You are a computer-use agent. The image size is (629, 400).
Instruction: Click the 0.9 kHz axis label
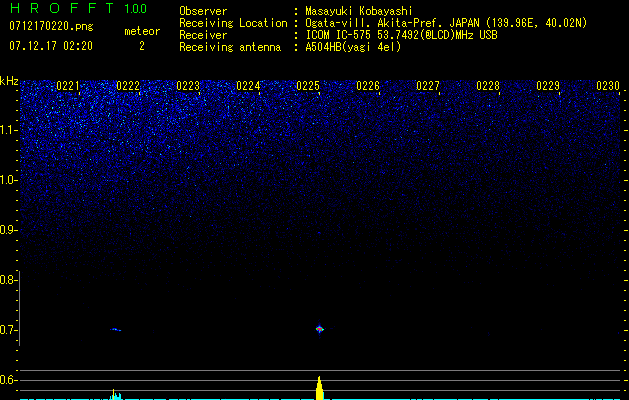click(8, 230)
